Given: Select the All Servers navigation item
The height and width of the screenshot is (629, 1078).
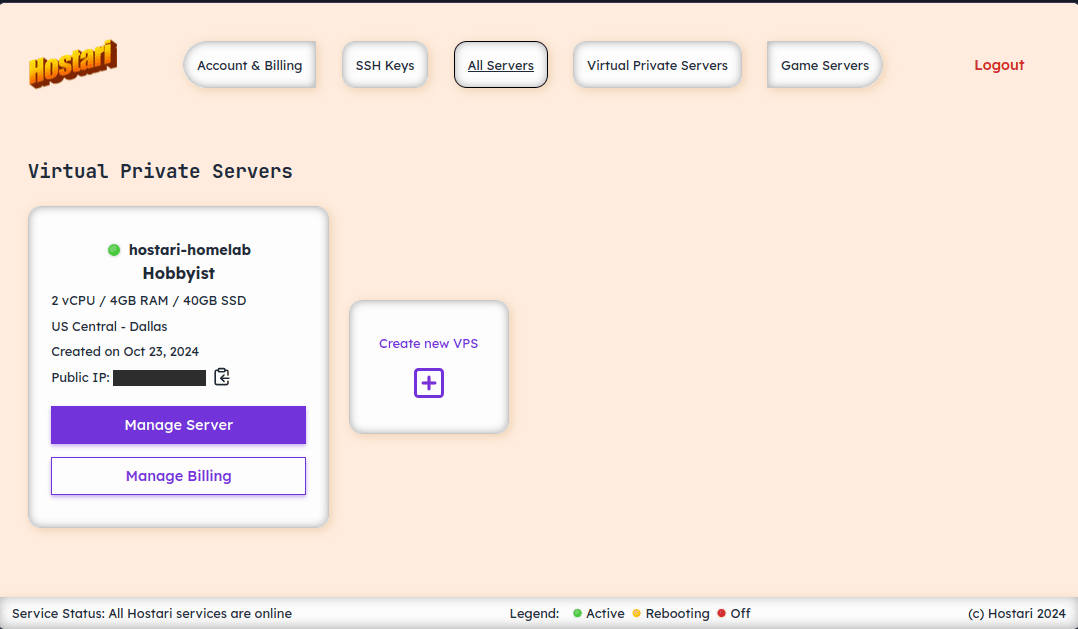Looking at the screenshot, I should click(x=500, y=64).
